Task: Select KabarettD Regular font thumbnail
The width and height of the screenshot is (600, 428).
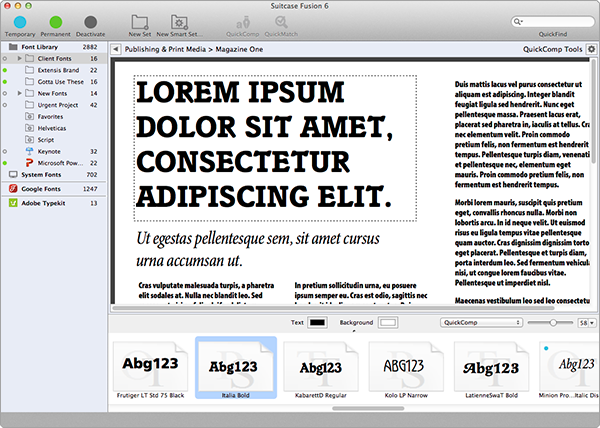Action: click(x=321, y=370)
